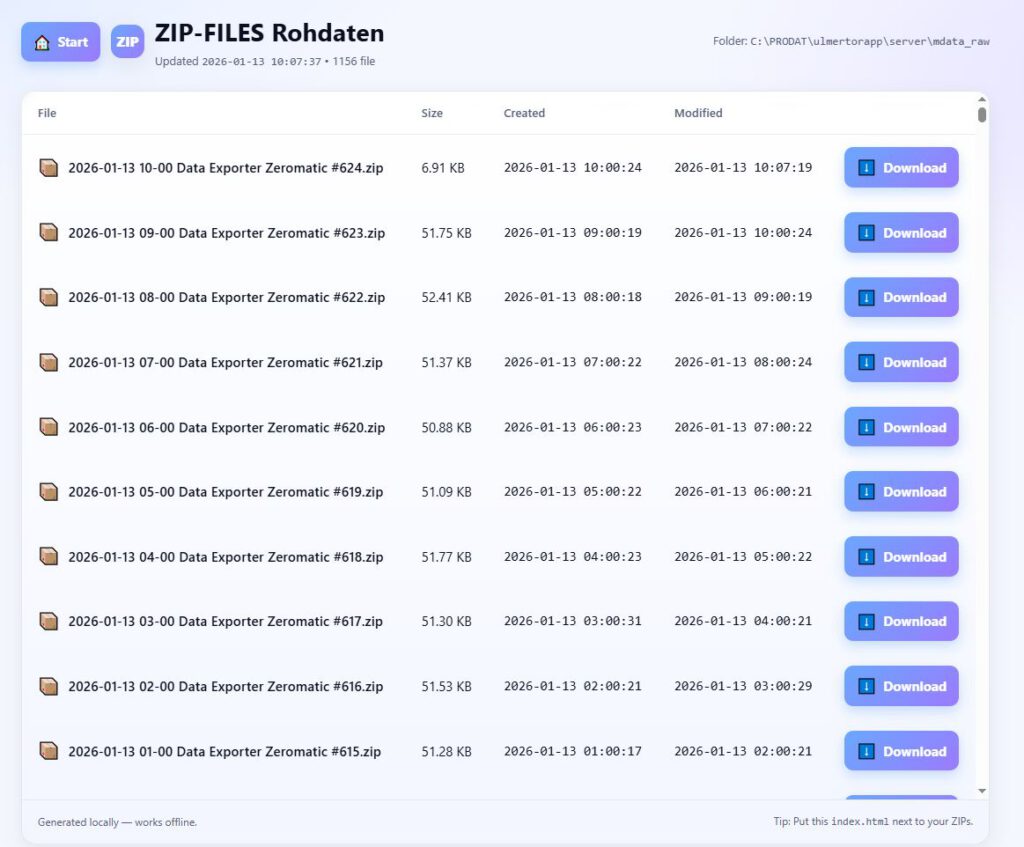The width and height of the screenshot is (1024, 847).
Task: Download the 08-00 Zeromatic #622.zip file
Action: [901, 297]
